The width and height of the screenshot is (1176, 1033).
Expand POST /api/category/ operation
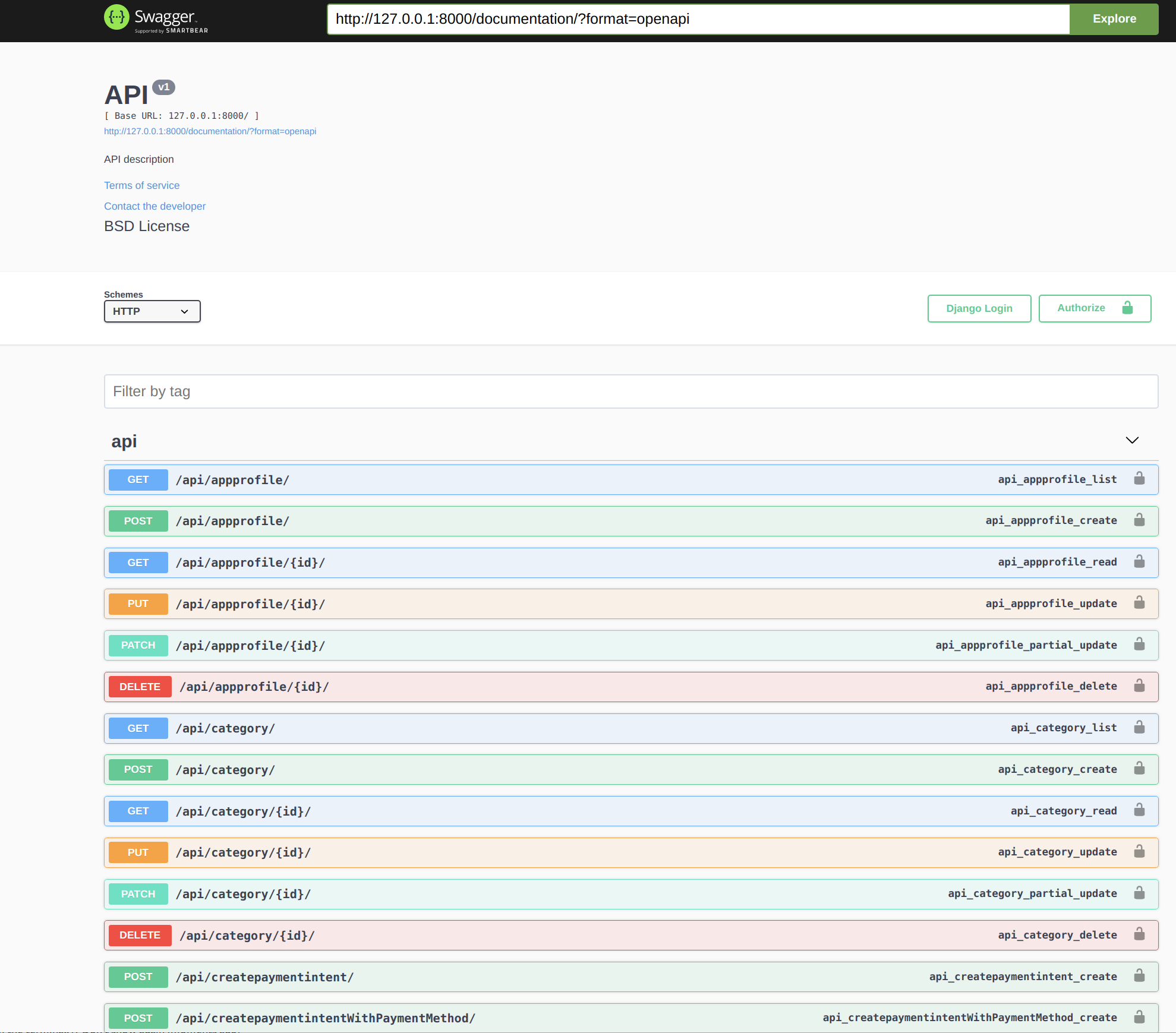pos(225,770)
